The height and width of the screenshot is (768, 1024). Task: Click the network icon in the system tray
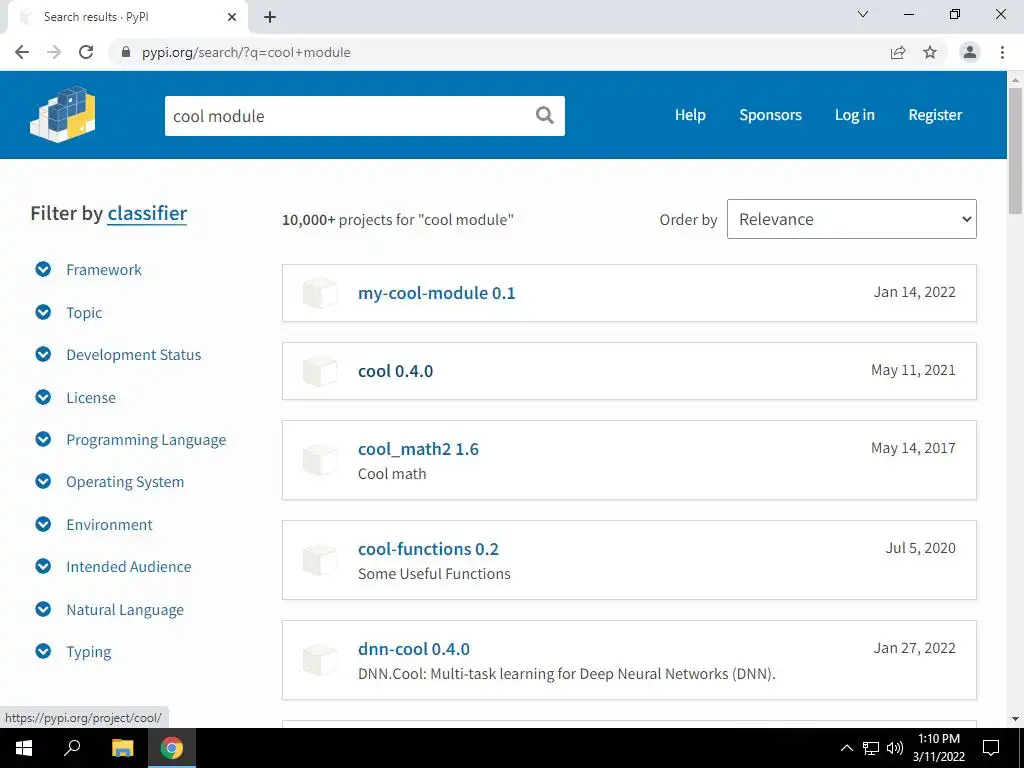coord(871,748)
